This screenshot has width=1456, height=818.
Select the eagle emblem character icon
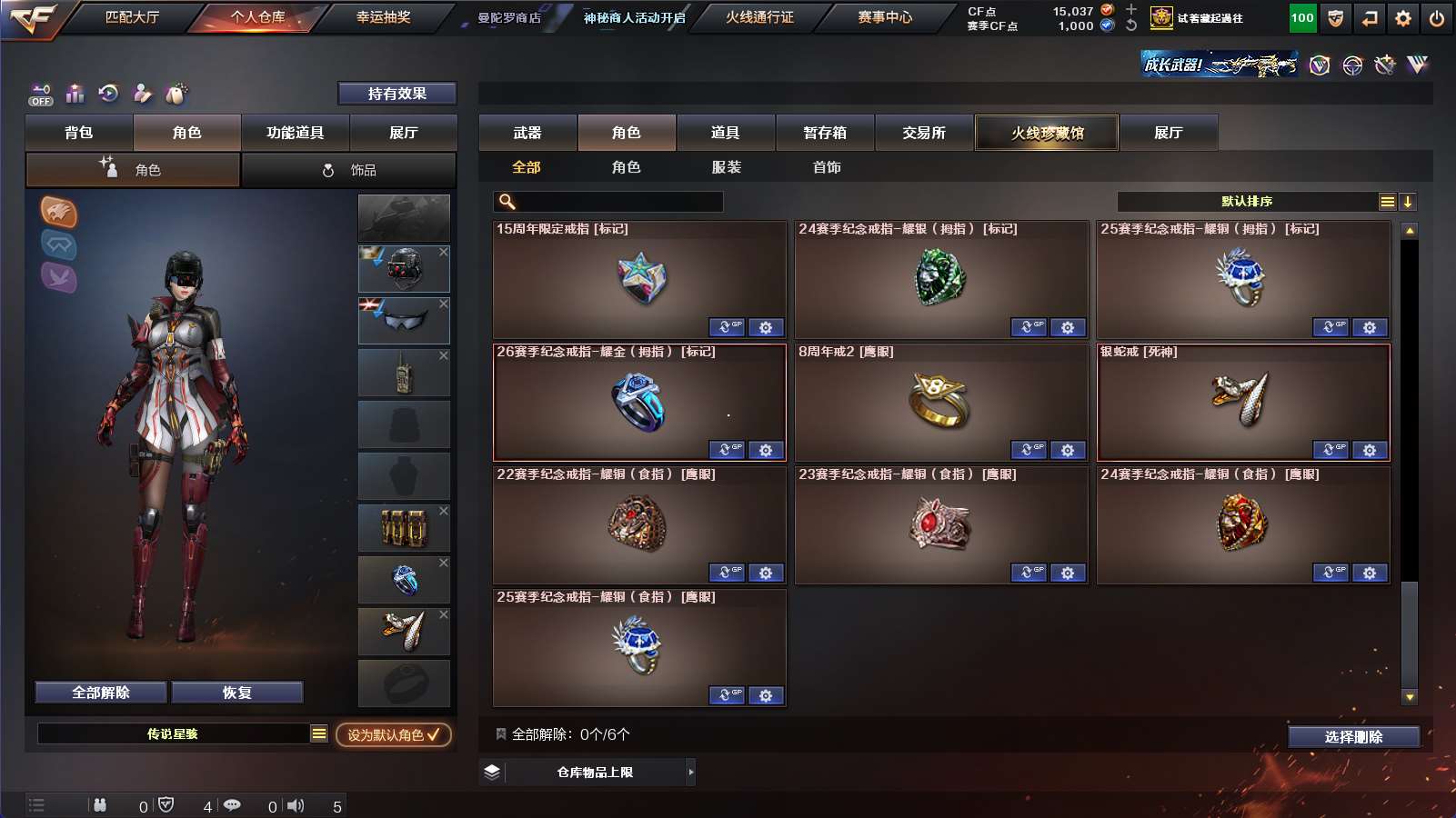coord(59,212)
